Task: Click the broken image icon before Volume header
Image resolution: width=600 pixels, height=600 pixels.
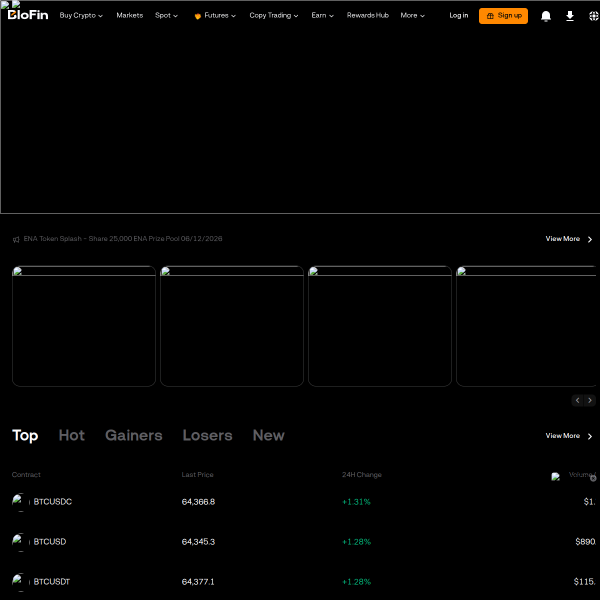Action: 556,476
